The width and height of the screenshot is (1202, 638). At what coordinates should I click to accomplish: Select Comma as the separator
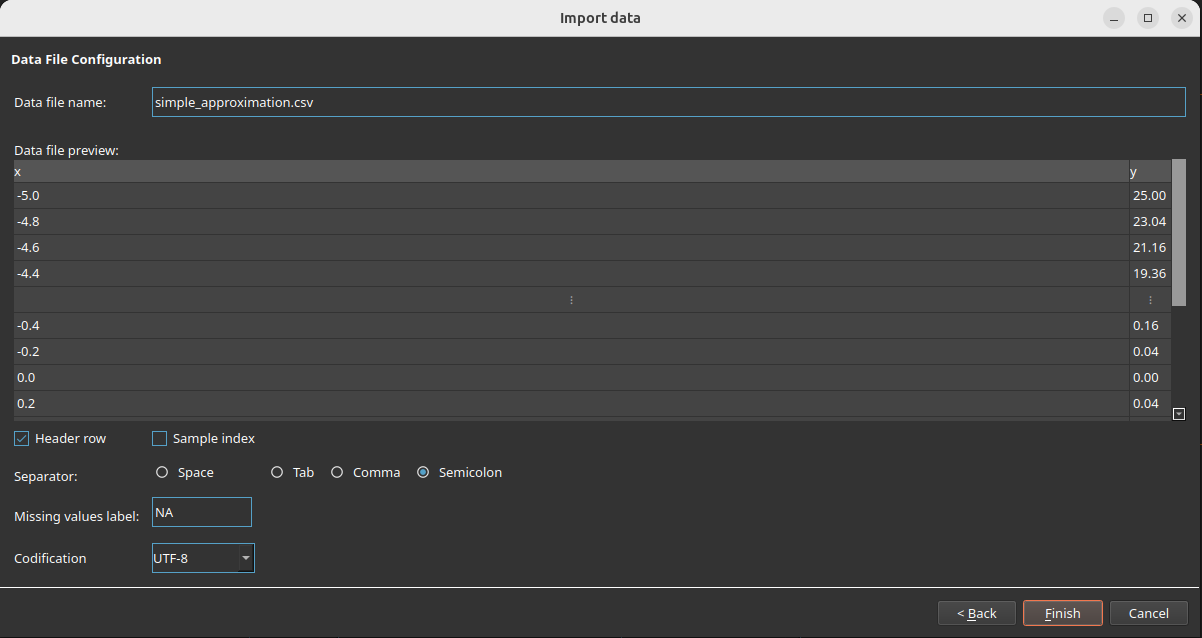pos(337,472)
